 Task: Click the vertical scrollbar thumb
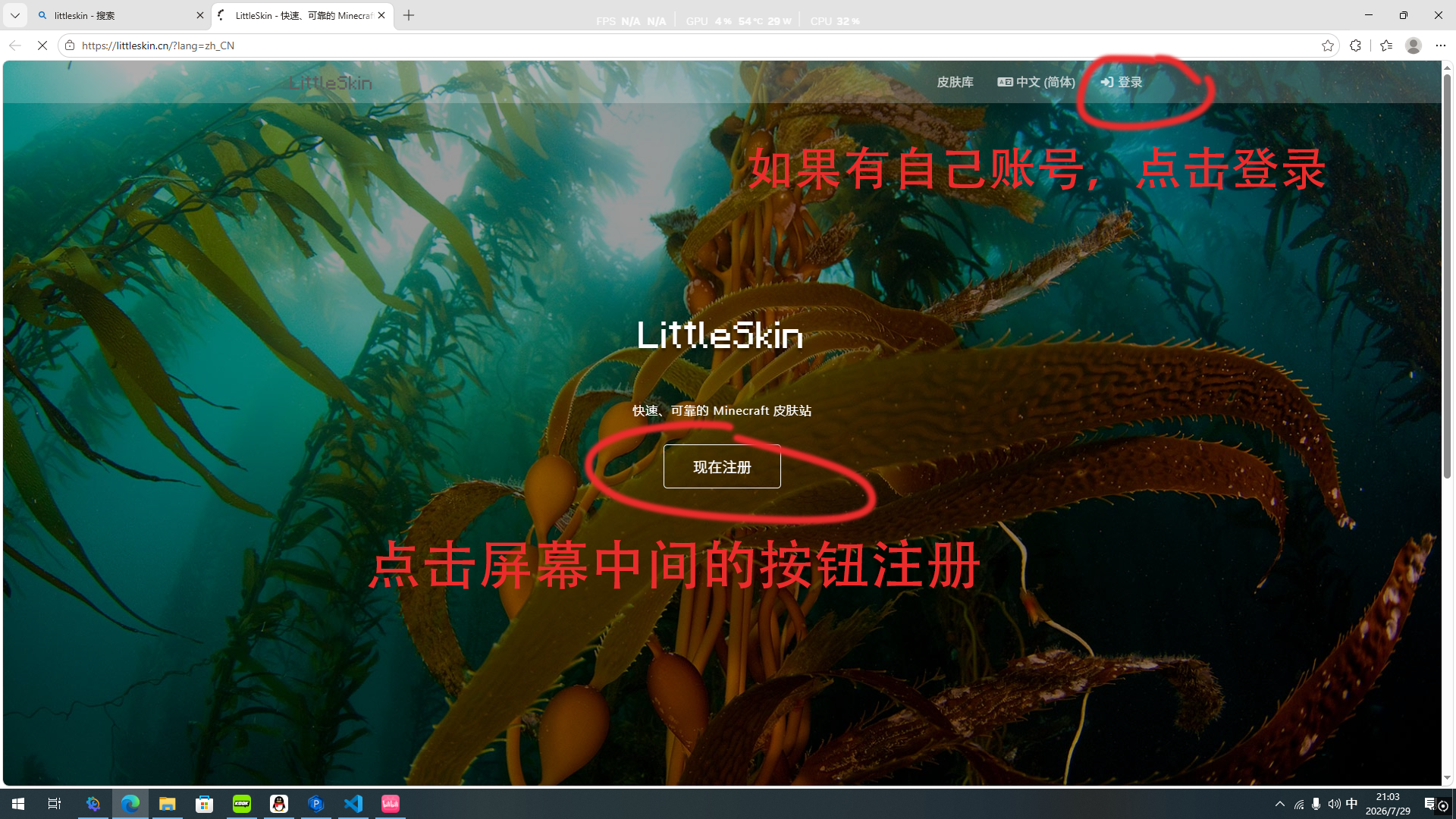1447,277
